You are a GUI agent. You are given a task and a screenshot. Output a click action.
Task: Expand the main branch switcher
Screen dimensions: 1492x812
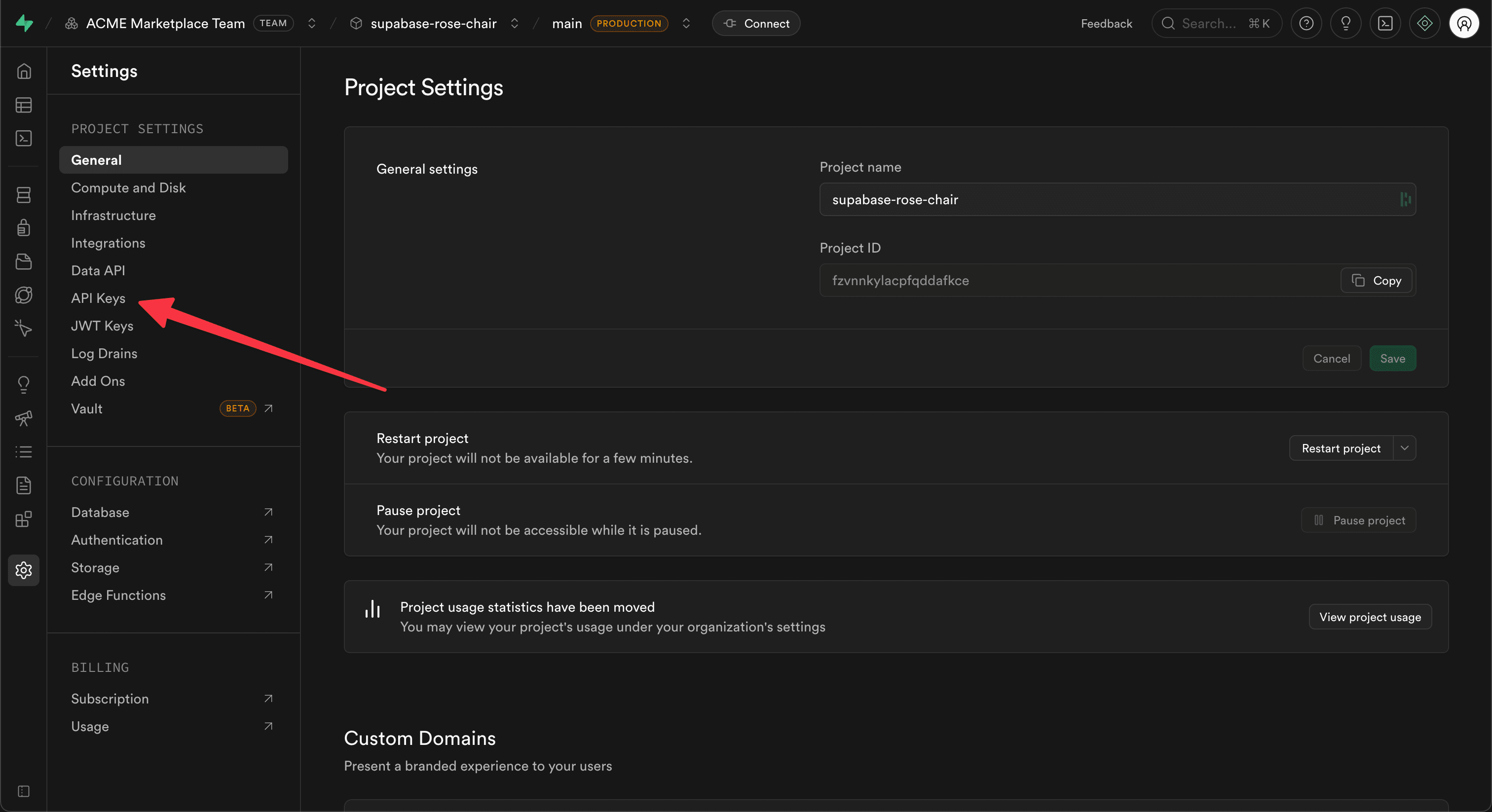click(x=686, y=23)
